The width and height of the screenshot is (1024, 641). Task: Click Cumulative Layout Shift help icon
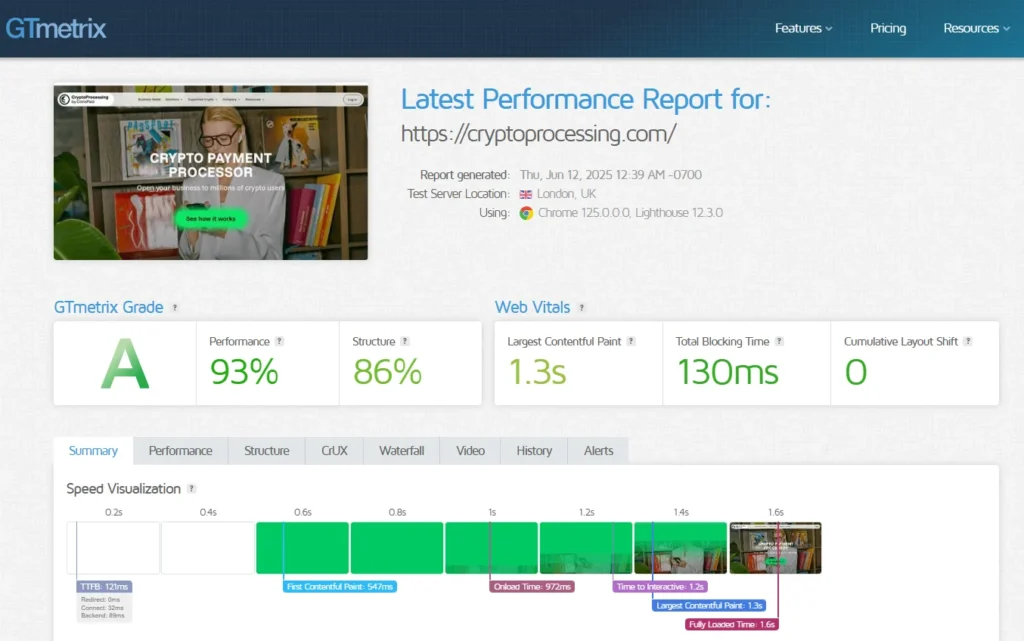968,342
